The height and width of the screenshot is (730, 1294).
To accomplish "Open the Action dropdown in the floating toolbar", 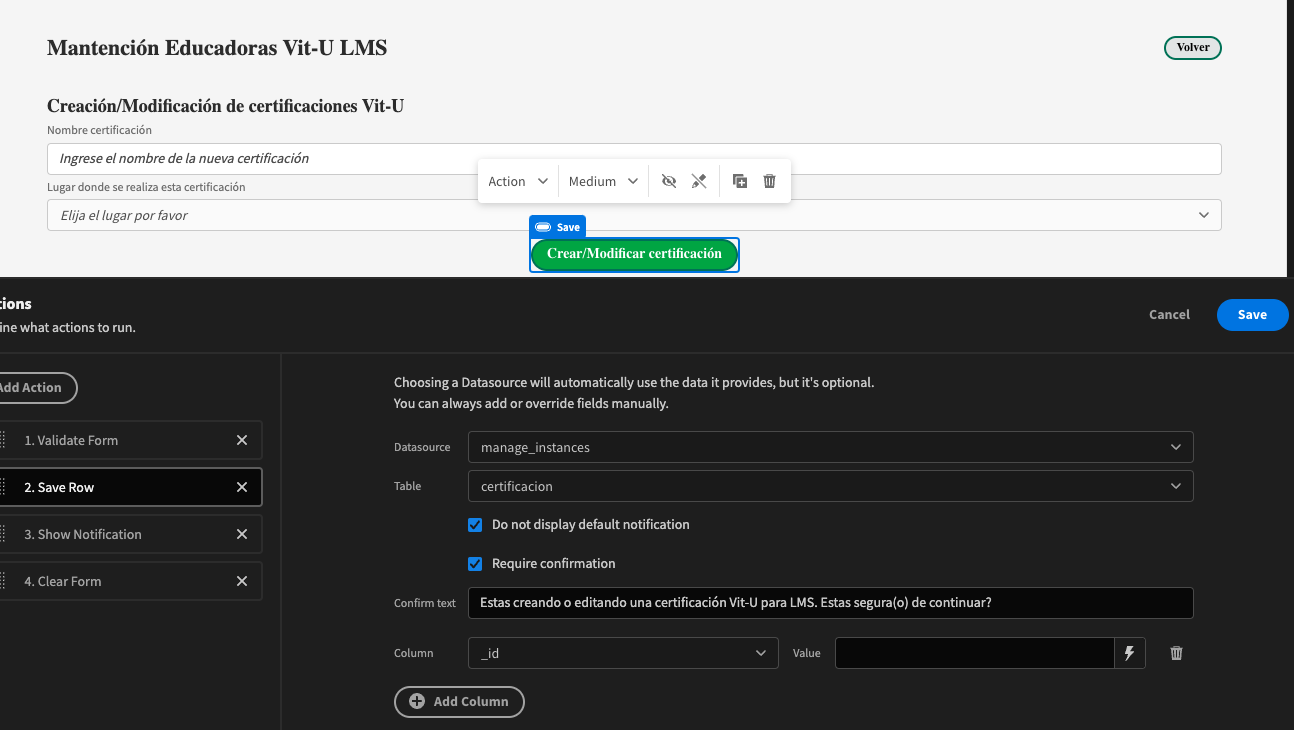I will click(517, 181).
